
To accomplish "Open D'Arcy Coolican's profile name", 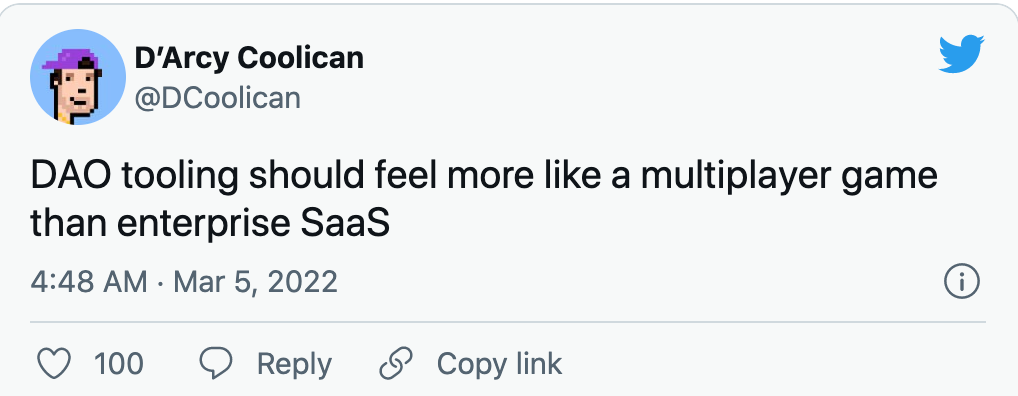I will tap(249, 58).
